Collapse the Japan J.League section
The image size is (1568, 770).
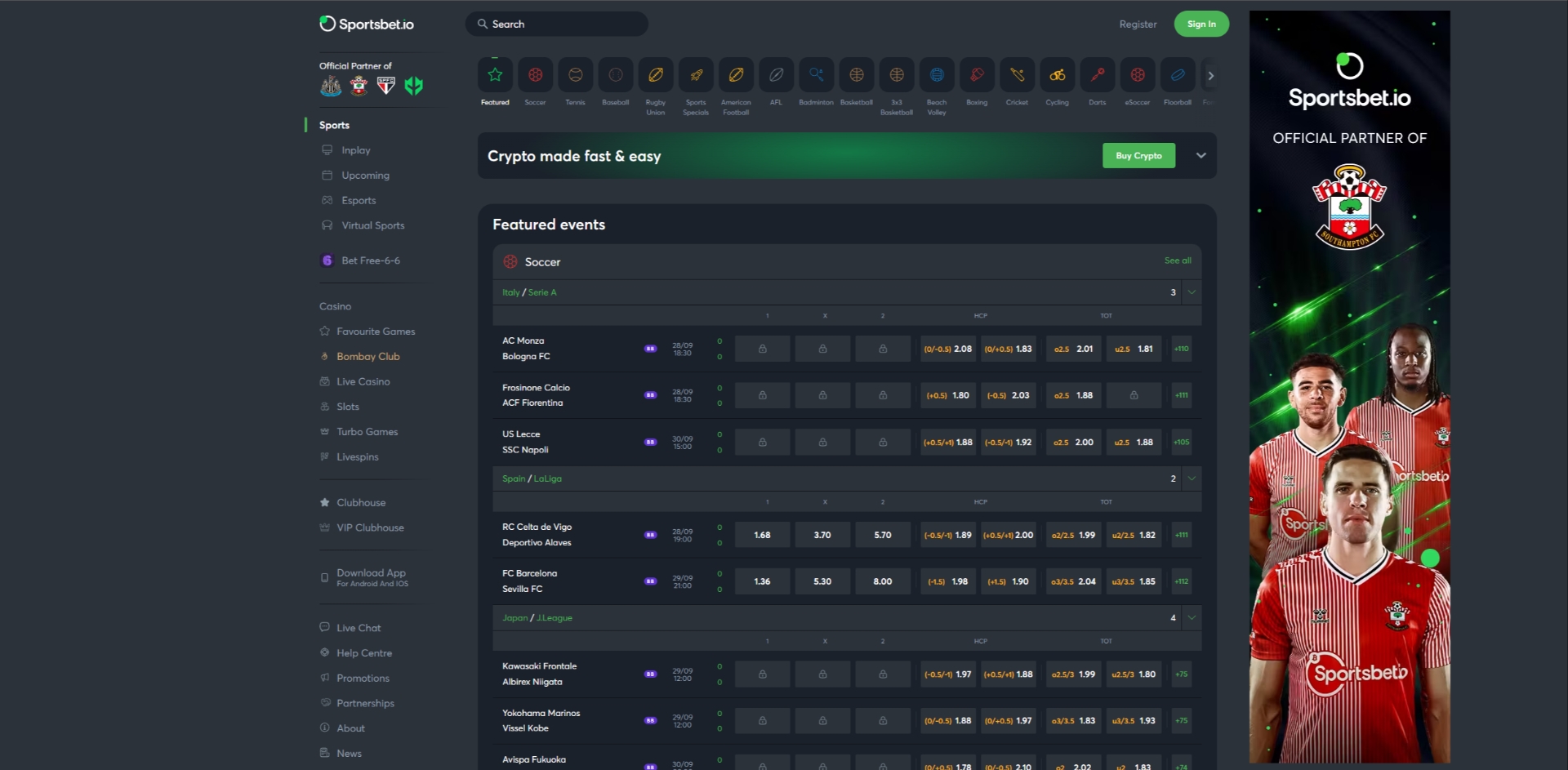[1192, 618]
